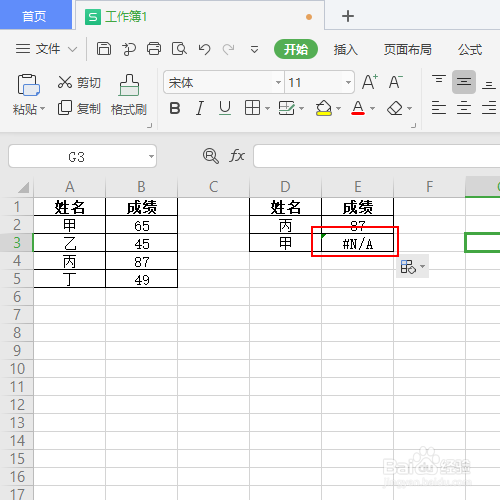Open the quick access toolbar customize arrow
Screen dimensions: 500x500
coord(254,50)
